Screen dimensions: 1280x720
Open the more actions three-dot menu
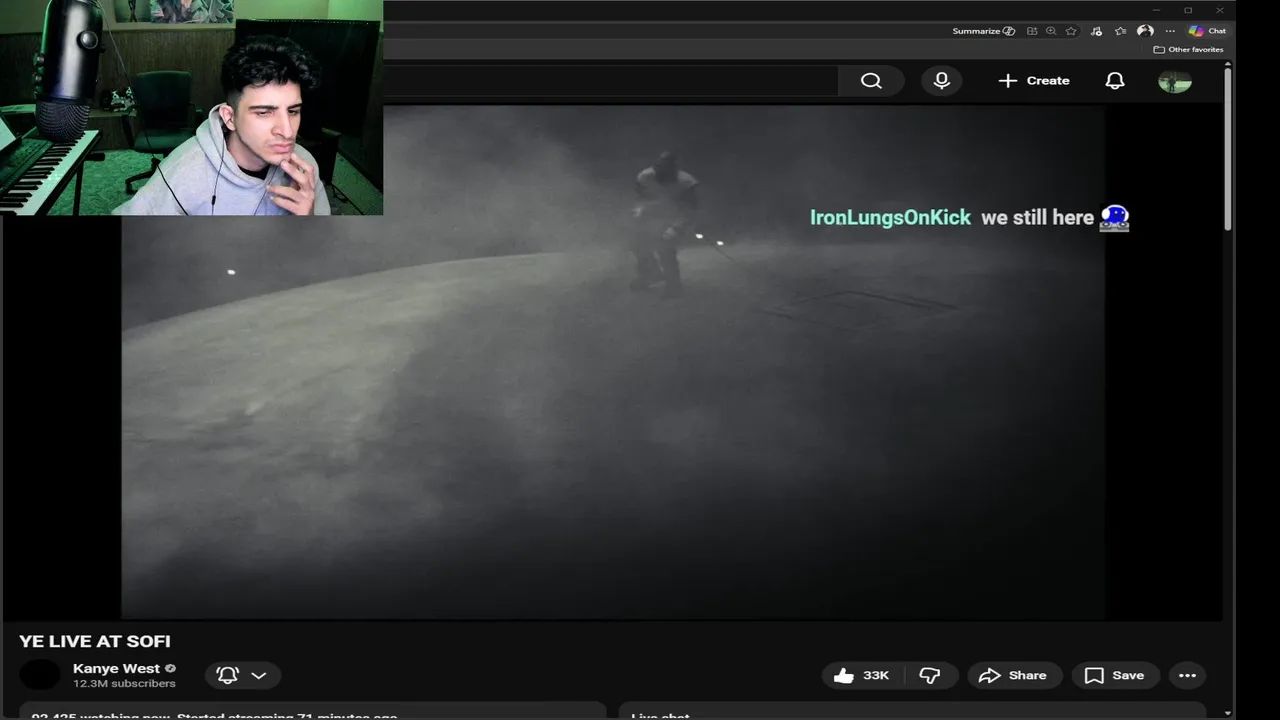coord(1187,675)
